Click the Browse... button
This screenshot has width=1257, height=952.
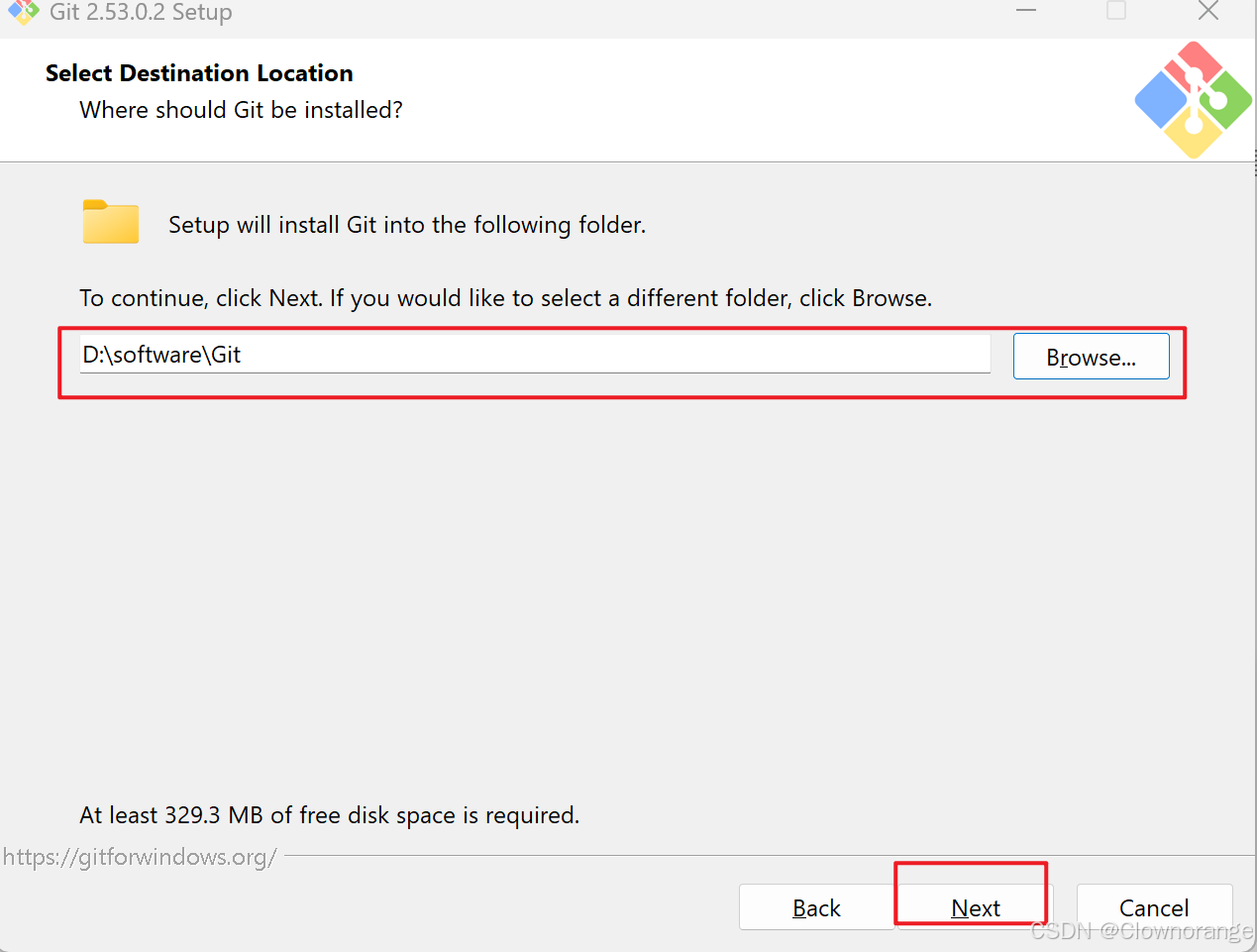[1091, 357]
